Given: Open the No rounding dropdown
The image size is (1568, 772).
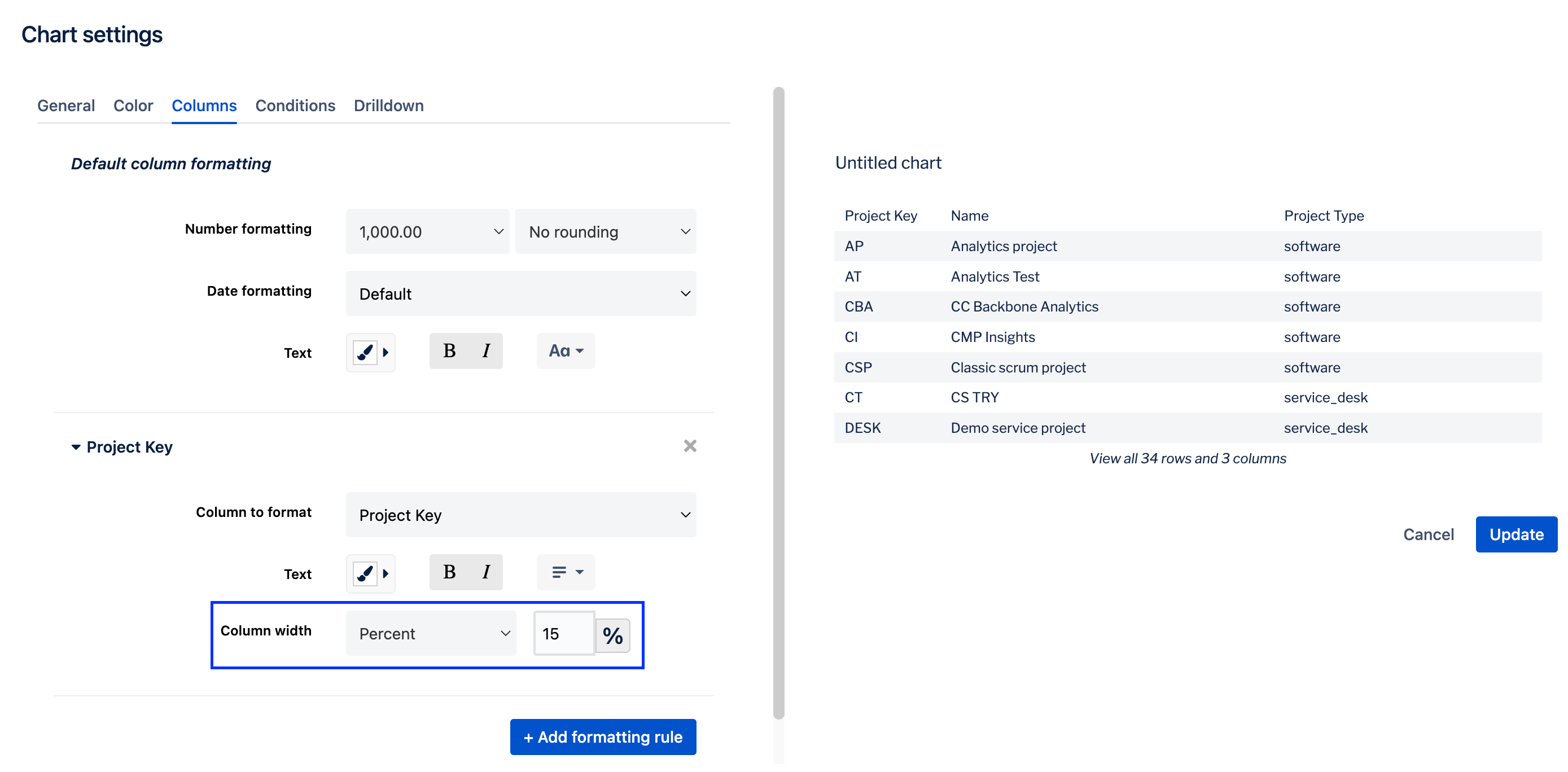Looking at the screenshot, I should pyautogui.click(x=605, y=232).
